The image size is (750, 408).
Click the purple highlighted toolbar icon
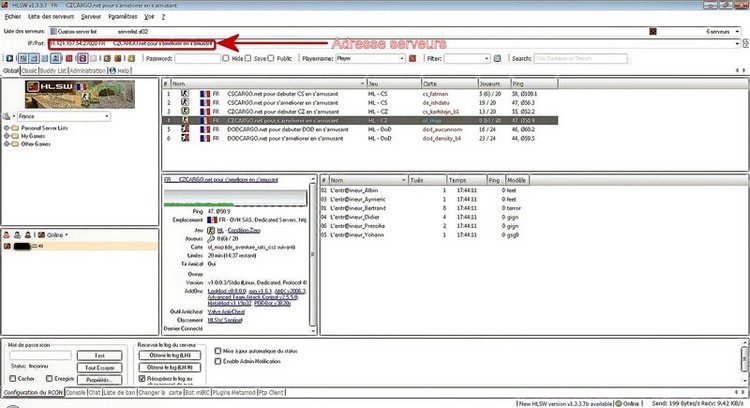[x=82, y=58]
